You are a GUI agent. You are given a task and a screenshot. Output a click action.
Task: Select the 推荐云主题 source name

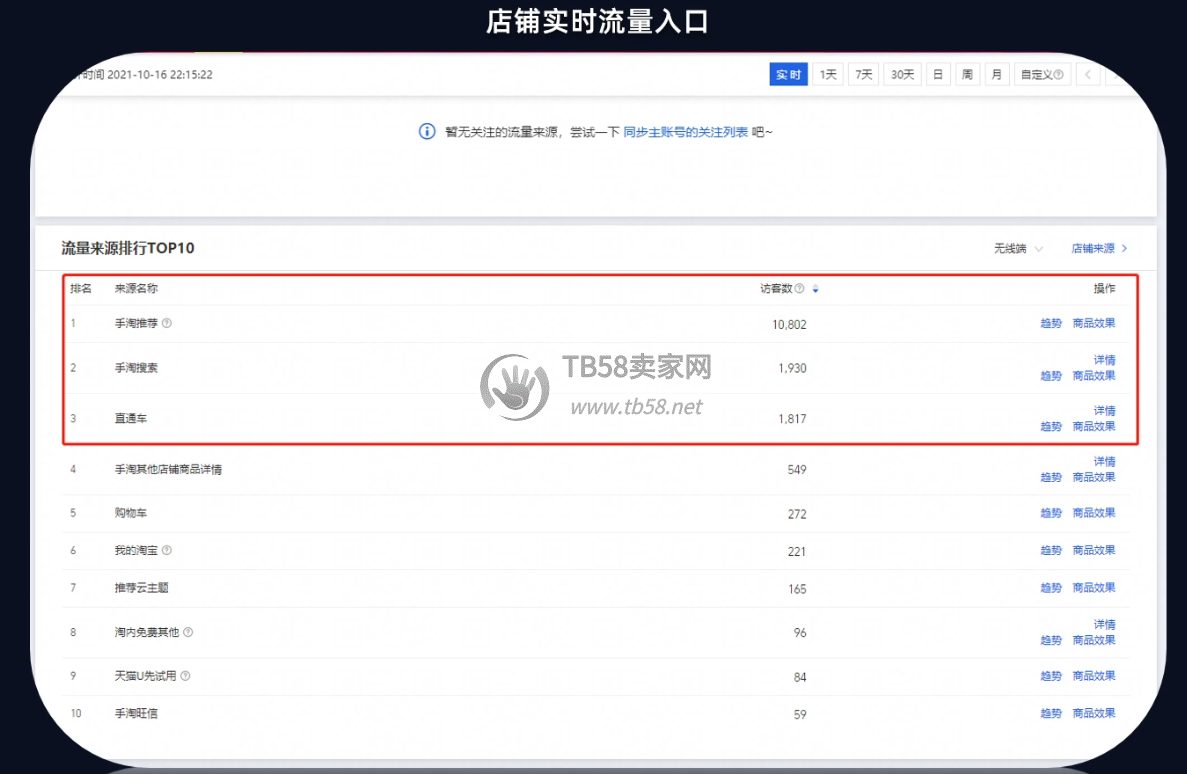142,588
